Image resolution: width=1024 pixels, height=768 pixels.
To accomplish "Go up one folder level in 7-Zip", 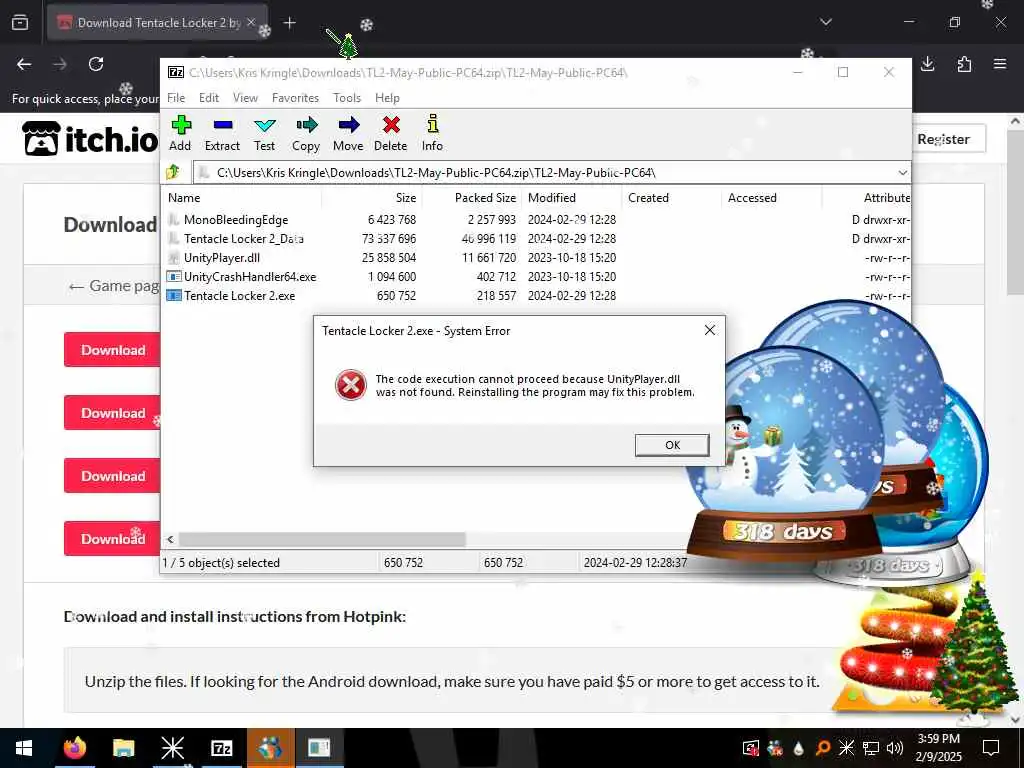I will click(173, 172).
